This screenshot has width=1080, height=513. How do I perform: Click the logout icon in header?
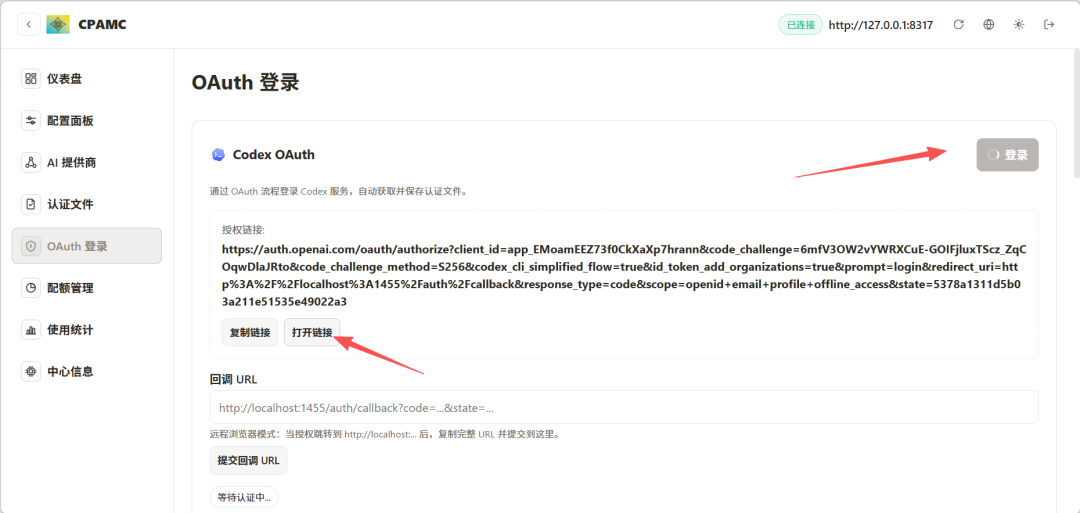[x=1049, y=25]
